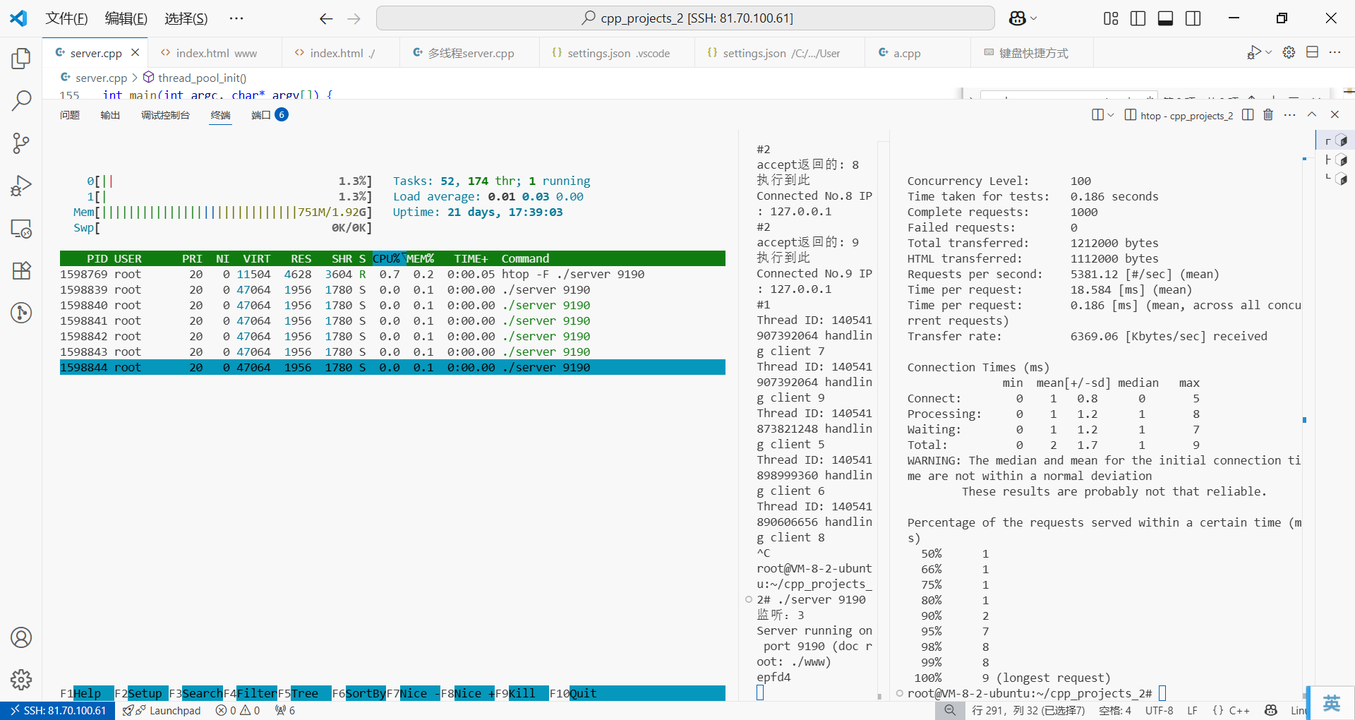
Task: Open the new terminal profile dropdown
Action: [1111, 115]
